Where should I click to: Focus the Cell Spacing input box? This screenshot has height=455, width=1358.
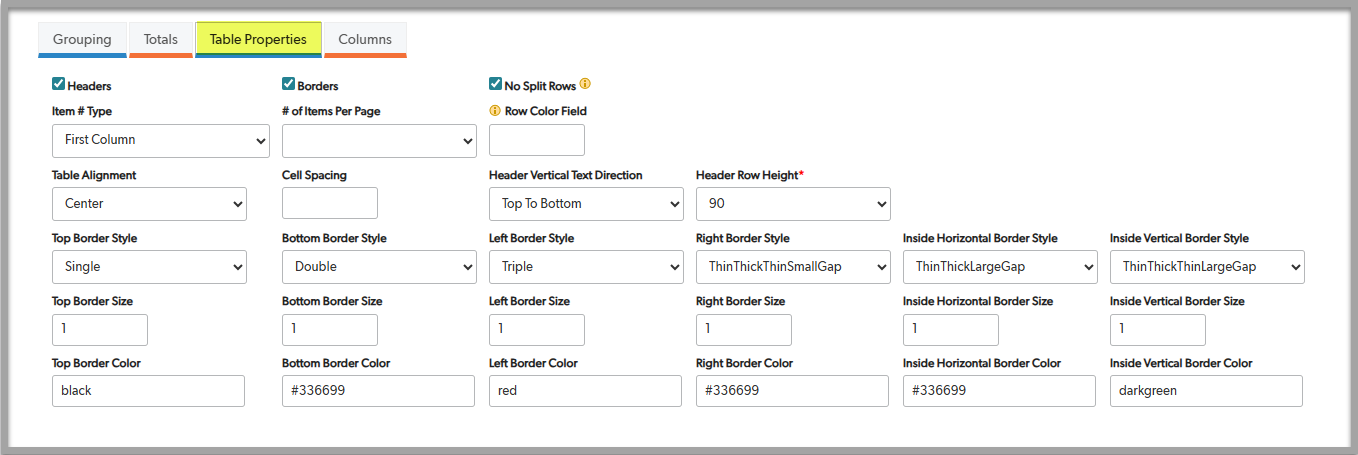click(x=330, y=203)
